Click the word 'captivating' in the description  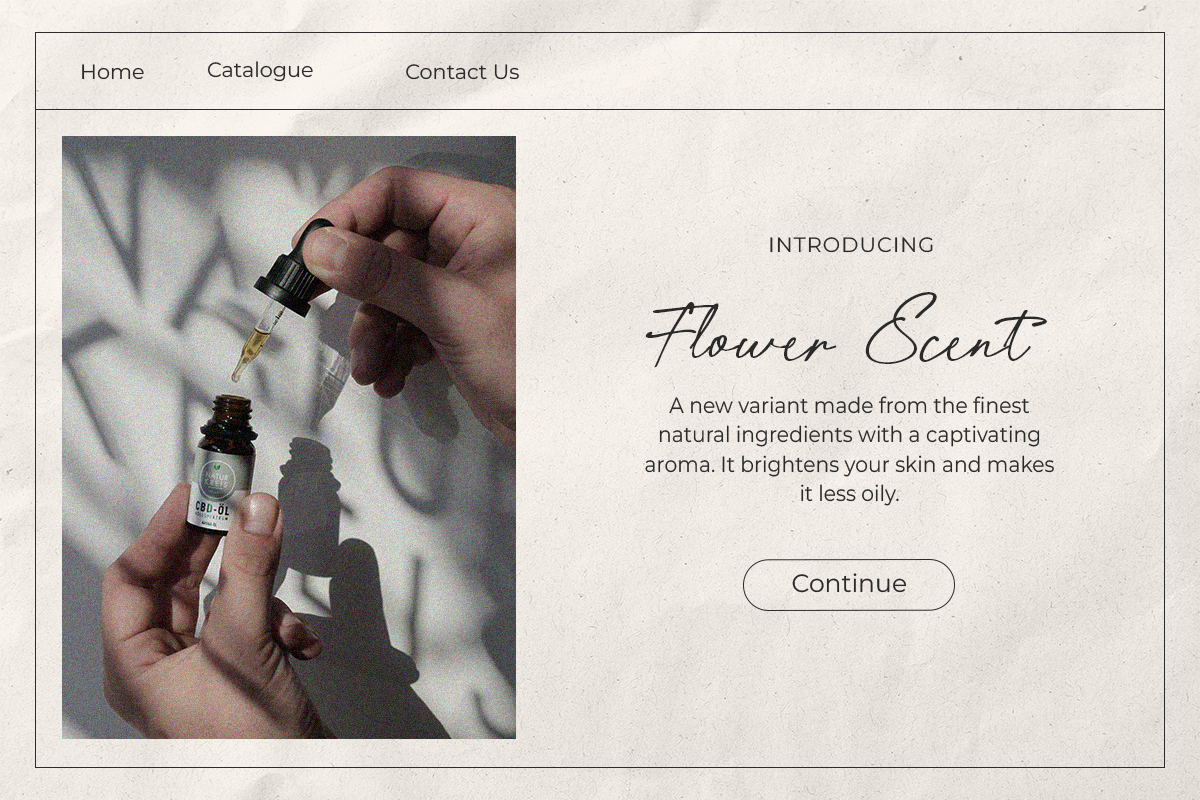(983, 436)
